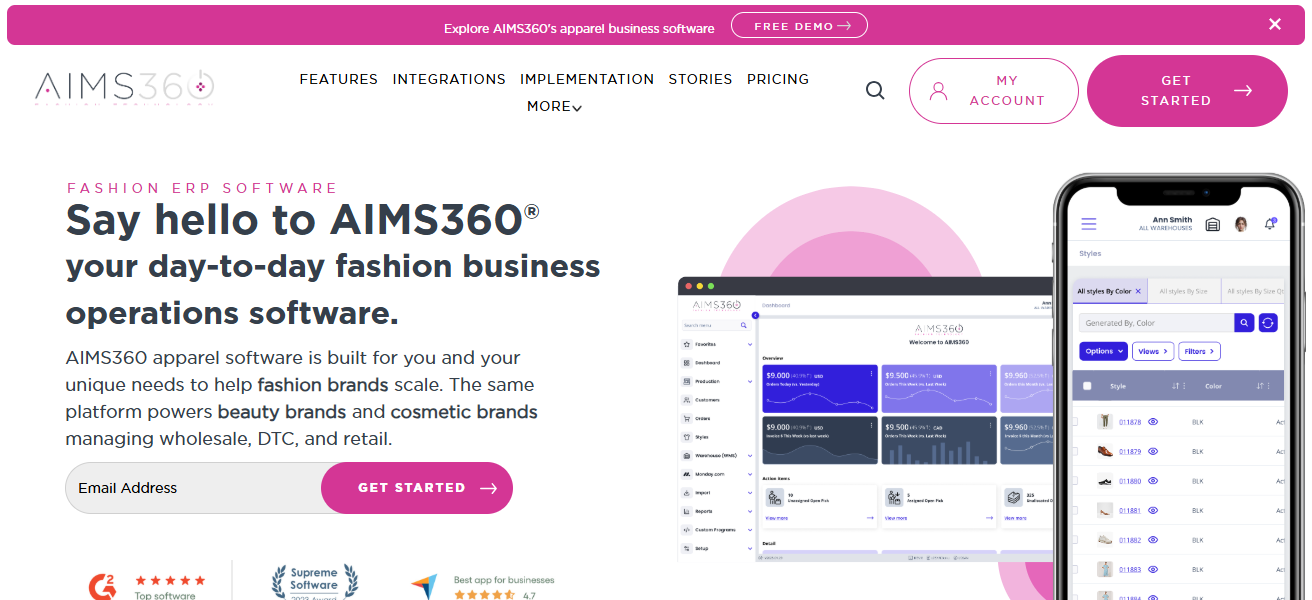Click the Supreme Software award badge

point(315,581)
